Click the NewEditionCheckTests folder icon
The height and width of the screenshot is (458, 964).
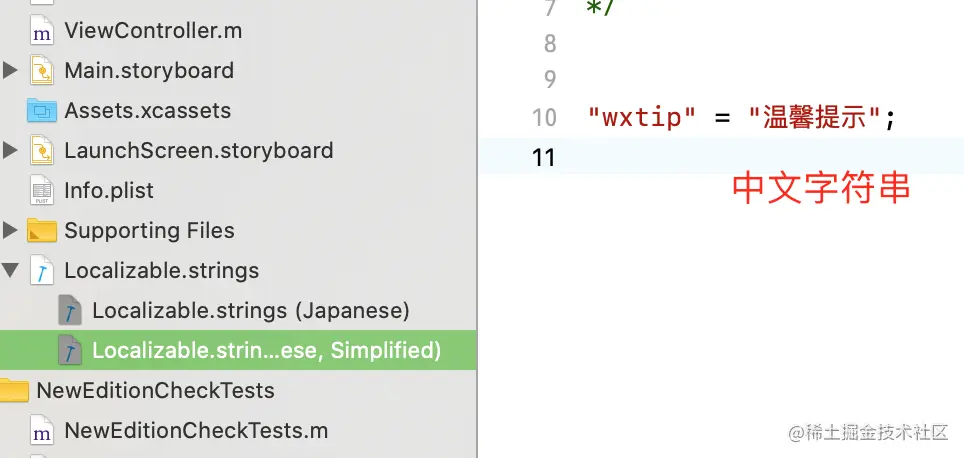[x=14, y=390]
